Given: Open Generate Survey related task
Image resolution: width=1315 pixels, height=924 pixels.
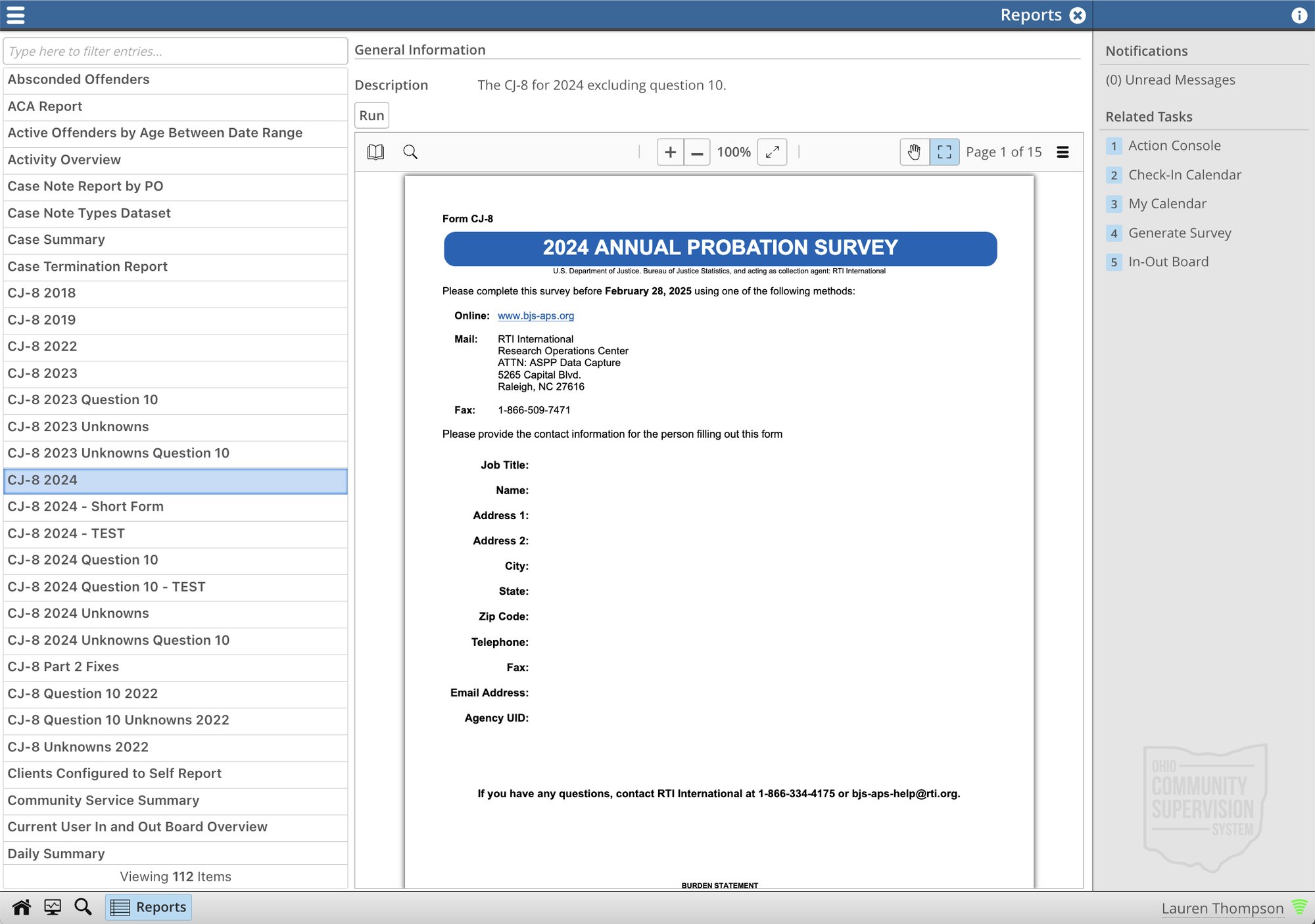Looking at the screenshot, I should [1180, 233].
